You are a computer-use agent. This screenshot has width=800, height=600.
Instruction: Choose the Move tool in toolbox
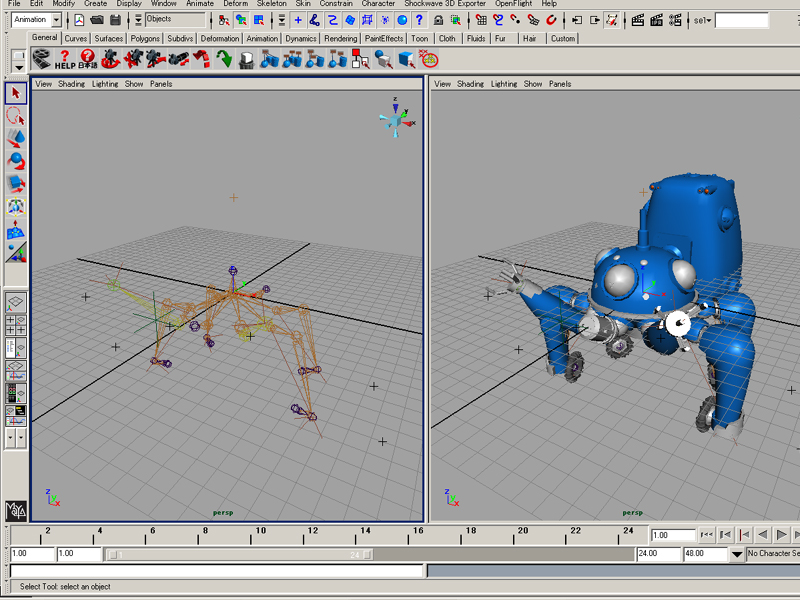coord(15,138)
